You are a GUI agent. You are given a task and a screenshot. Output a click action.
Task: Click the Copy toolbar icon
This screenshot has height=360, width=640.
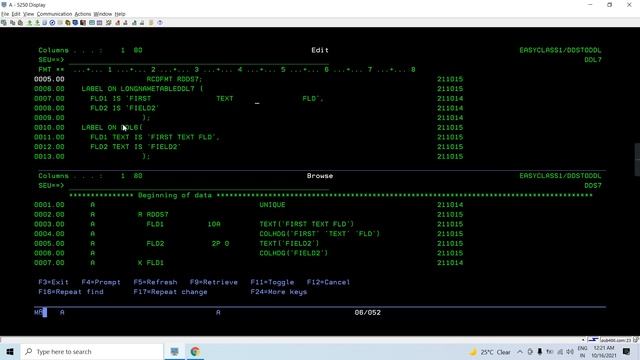click(x=12, y=22)
